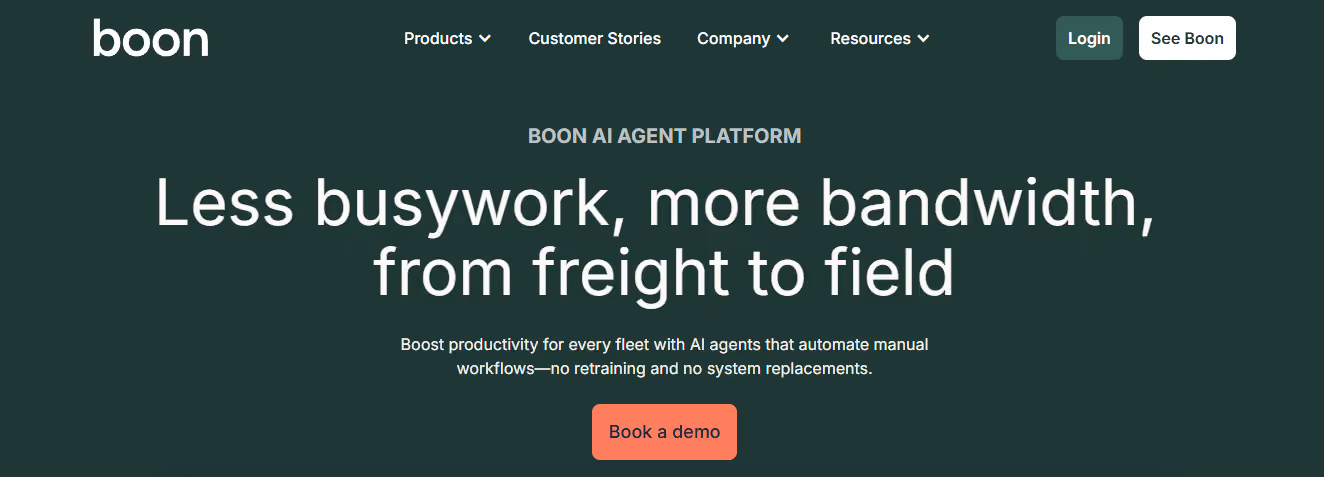Go to Customer Stories page
Image resolution: width=1324 pixels, height=477 pixels.
pyautogui.click(x=595, y=38)
